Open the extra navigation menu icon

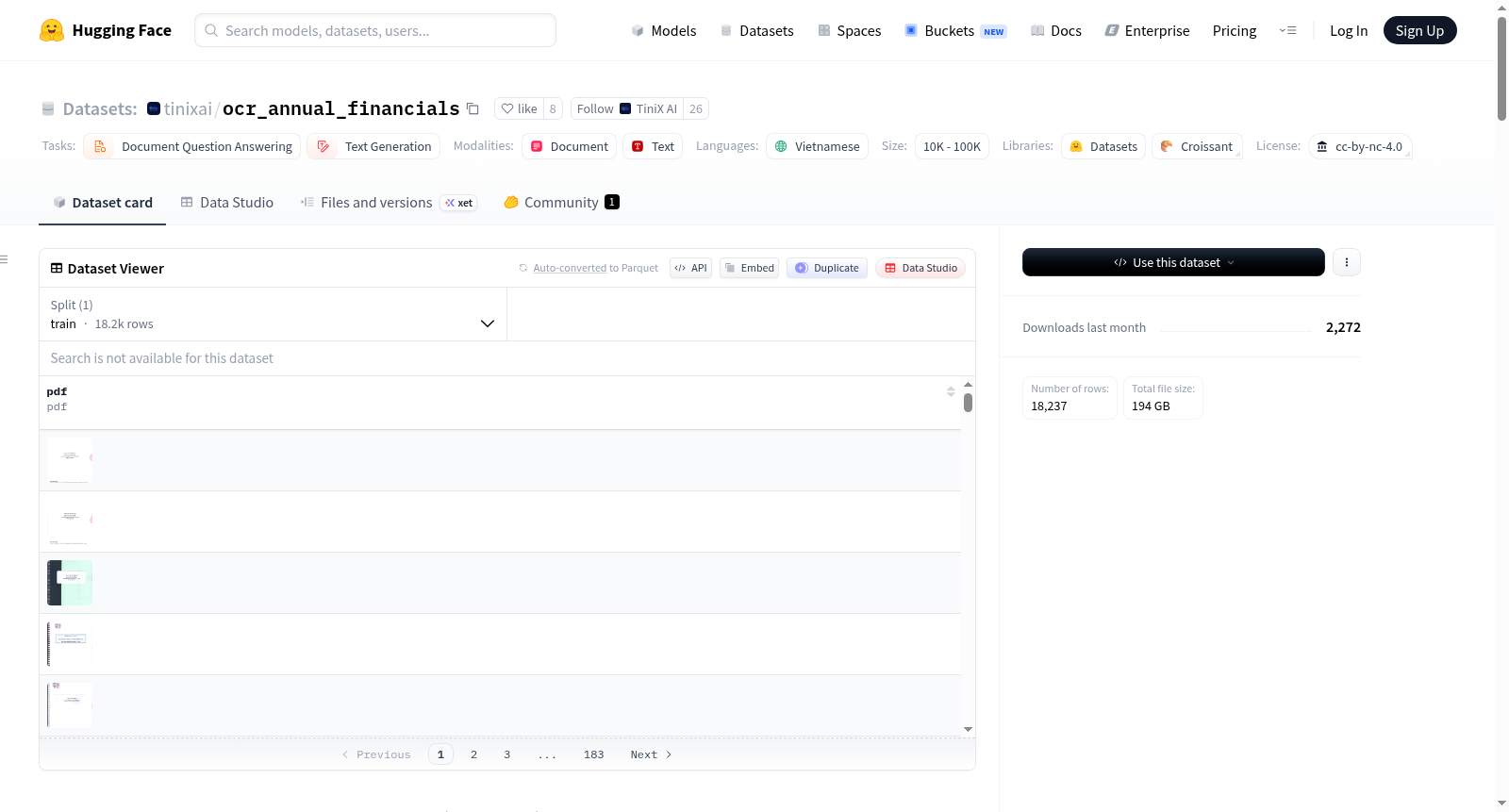point(1287,30)
